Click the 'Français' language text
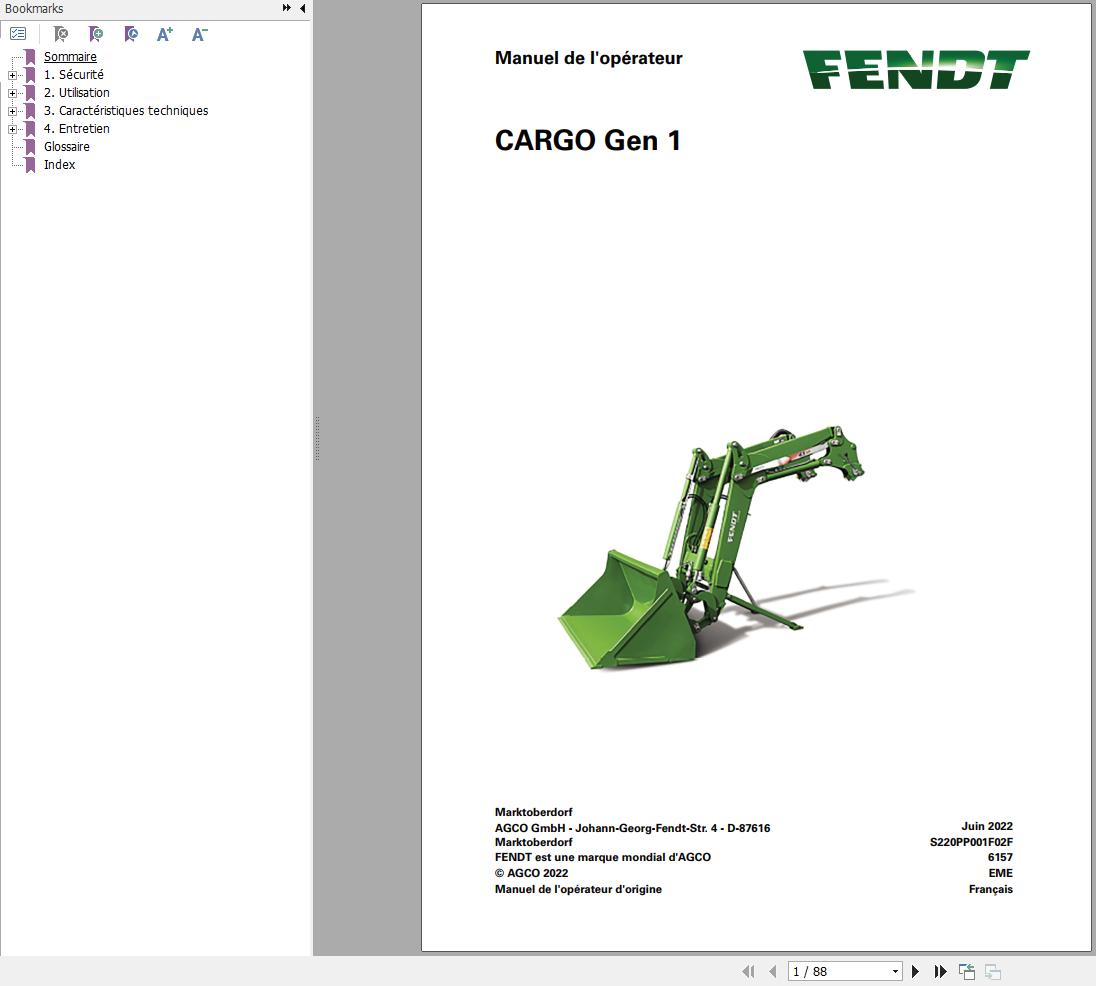1096x986 pixels. [x=990, y=889]
